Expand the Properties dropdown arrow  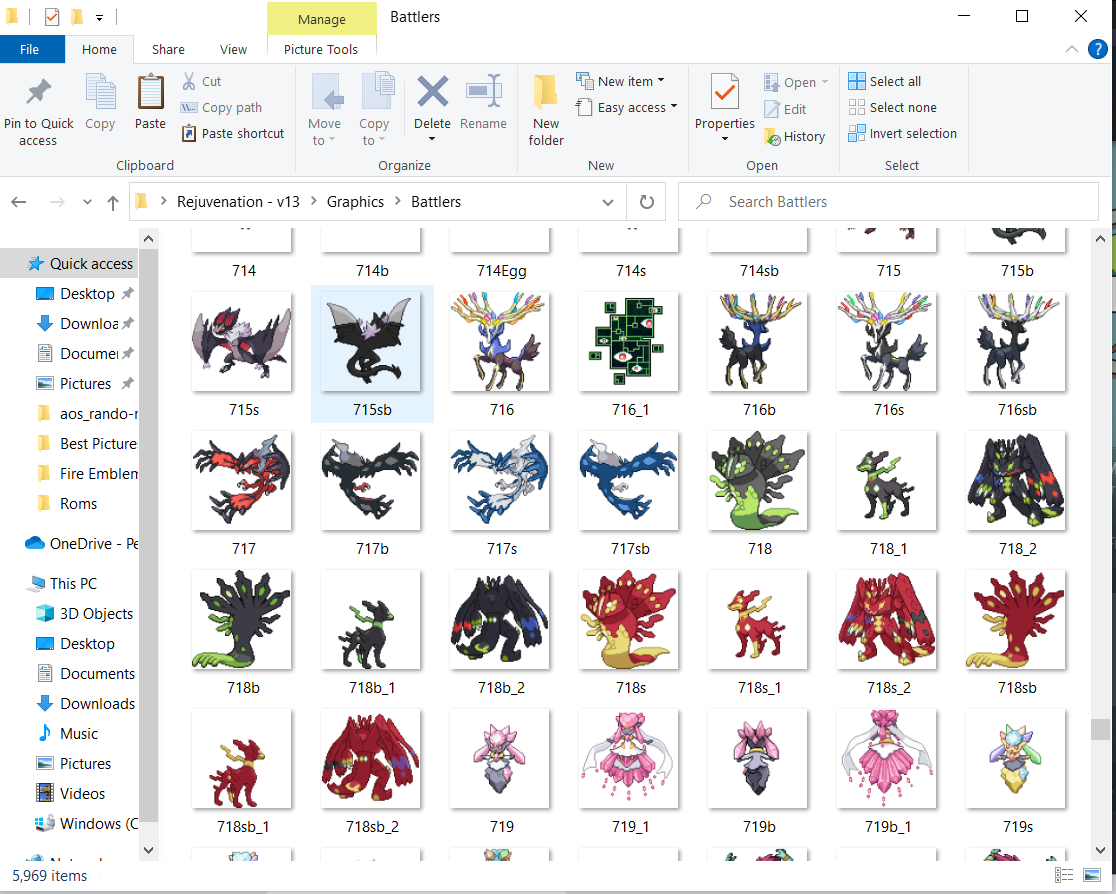[x=725, y=139]
